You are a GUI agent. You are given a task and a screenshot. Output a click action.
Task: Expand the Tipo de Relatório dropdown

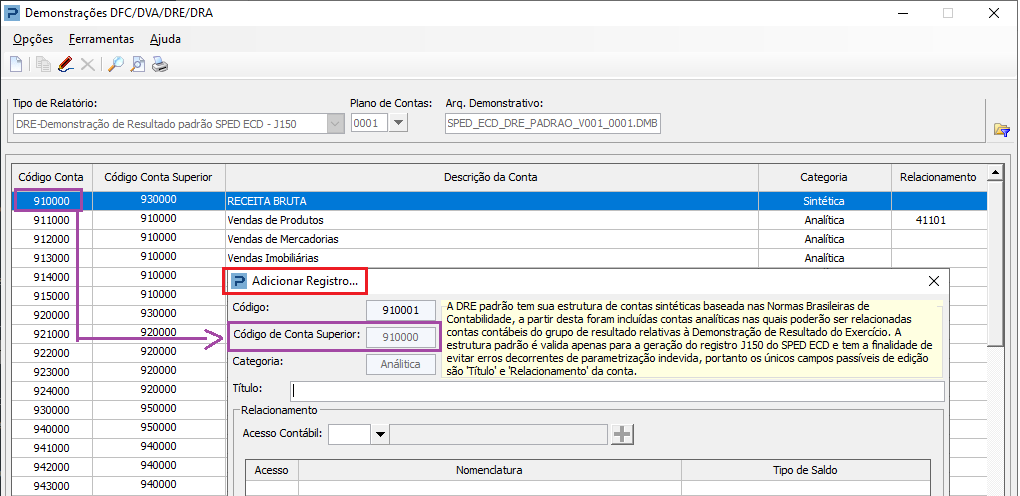click(336, 123)
